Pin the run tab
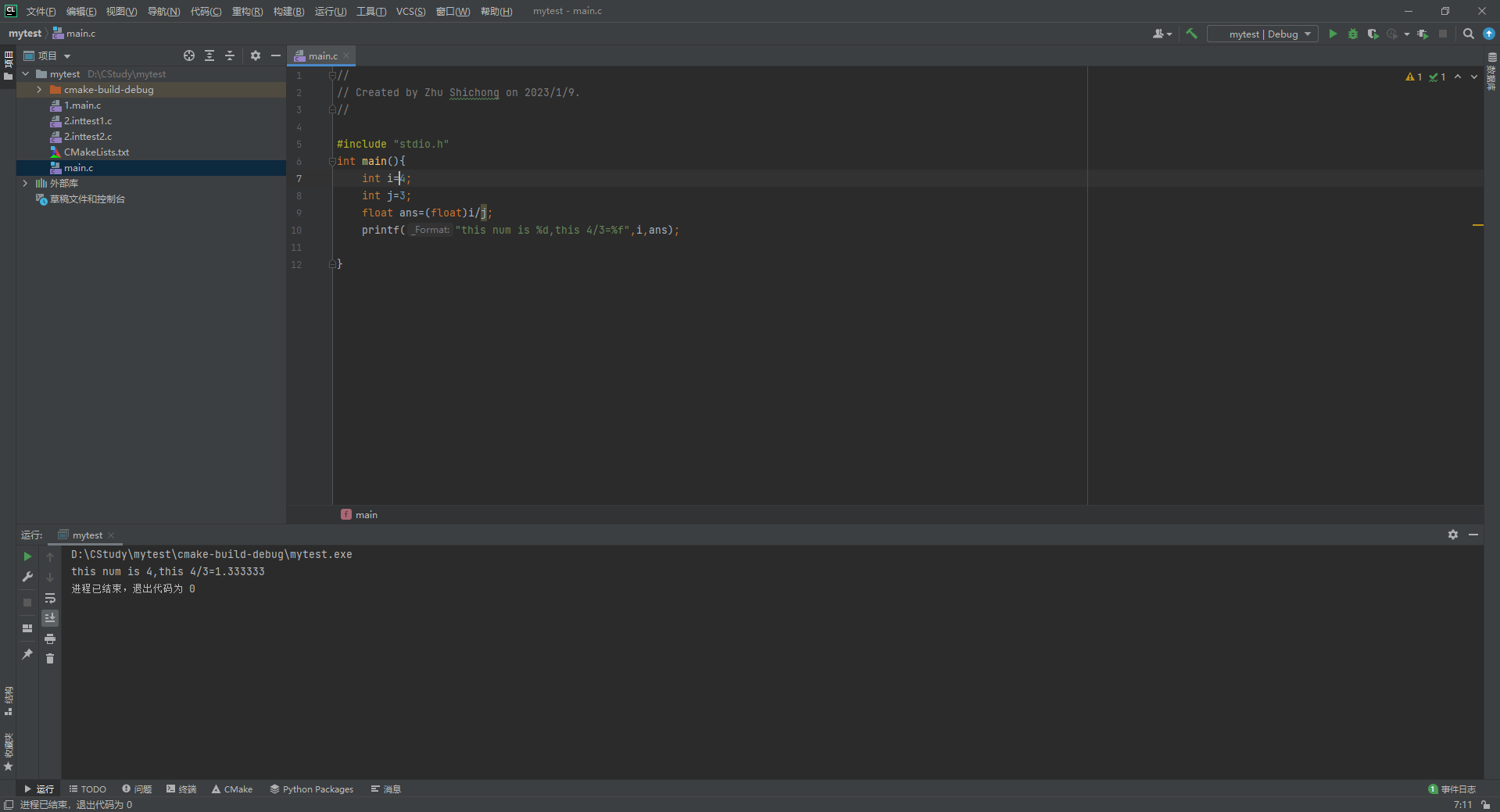The height and width of the screenshot is (812, 1500). (27, 654)
